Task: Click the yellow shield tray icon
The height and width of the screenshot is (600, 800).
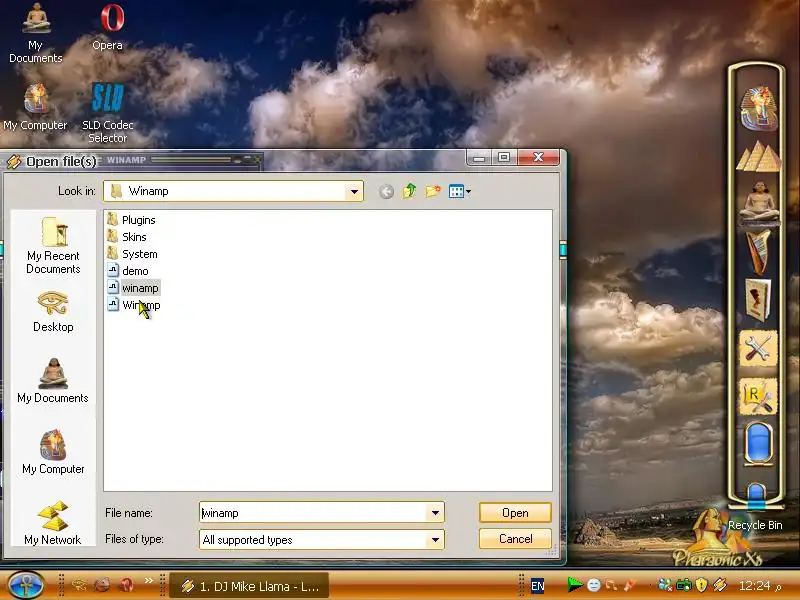Action: pyautogui.click(x=702, y=585)
